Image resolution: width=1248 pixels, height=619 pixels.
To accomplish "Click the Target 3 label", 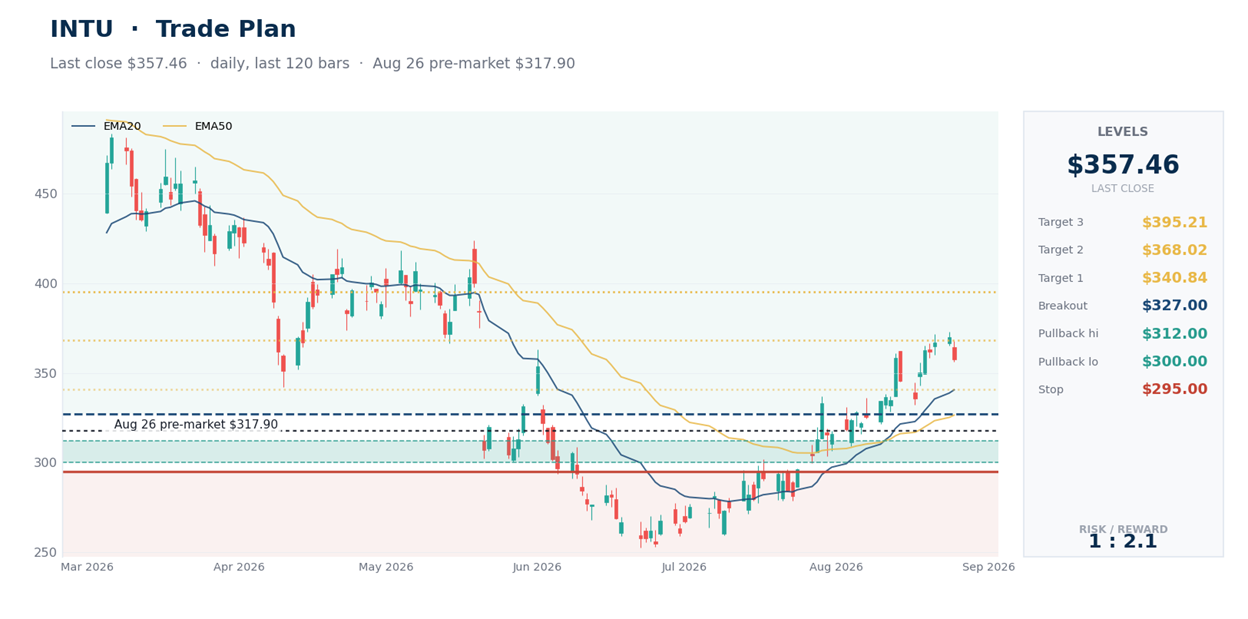I will click(1061, 222).
